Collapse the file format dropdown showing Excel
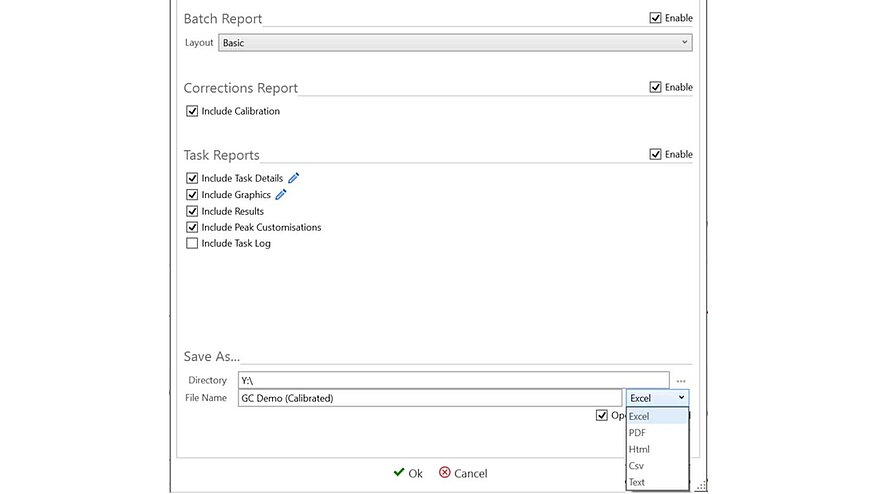The height and width of the screenshot is (494, 878). click(657, 398)
